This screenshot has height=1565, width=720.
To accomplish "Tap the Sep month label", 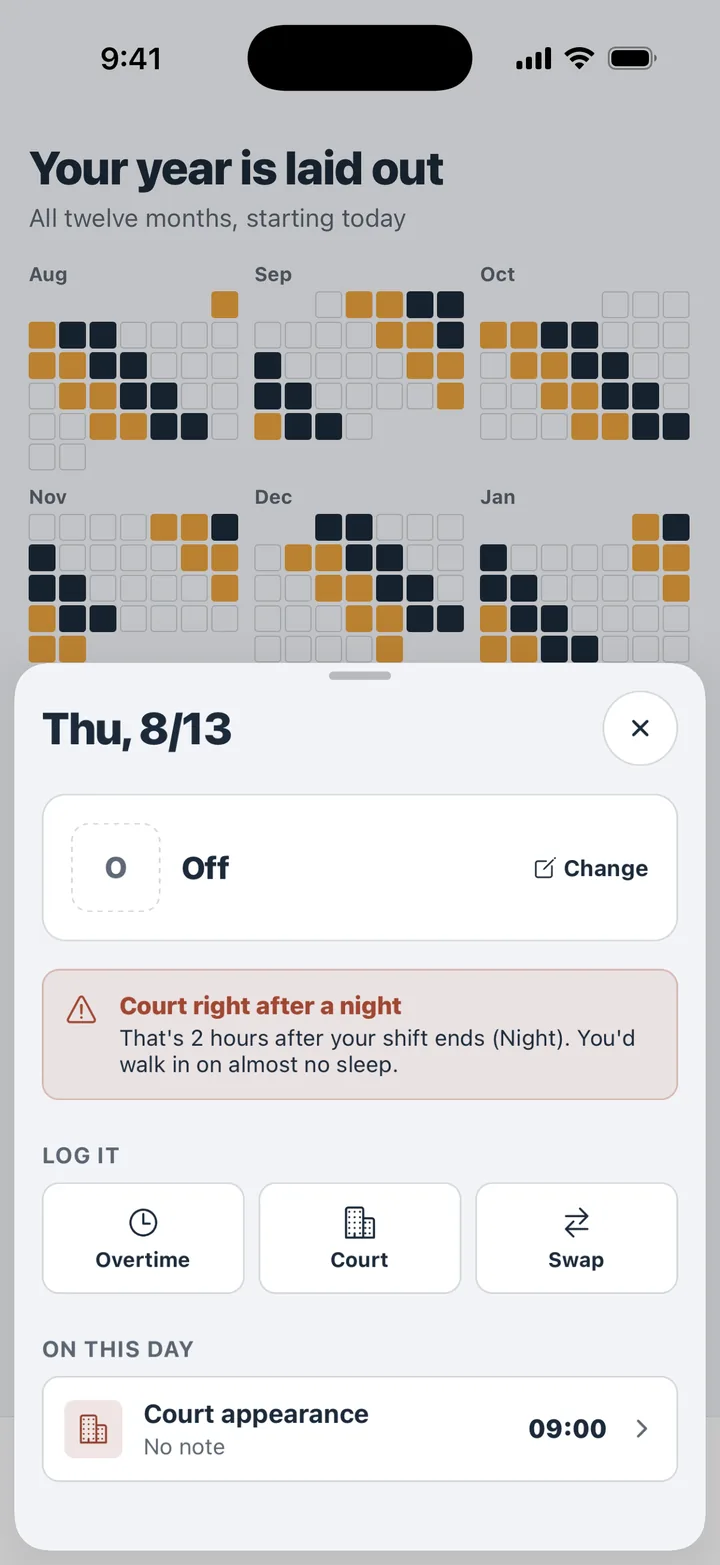I will coord(273,274).
